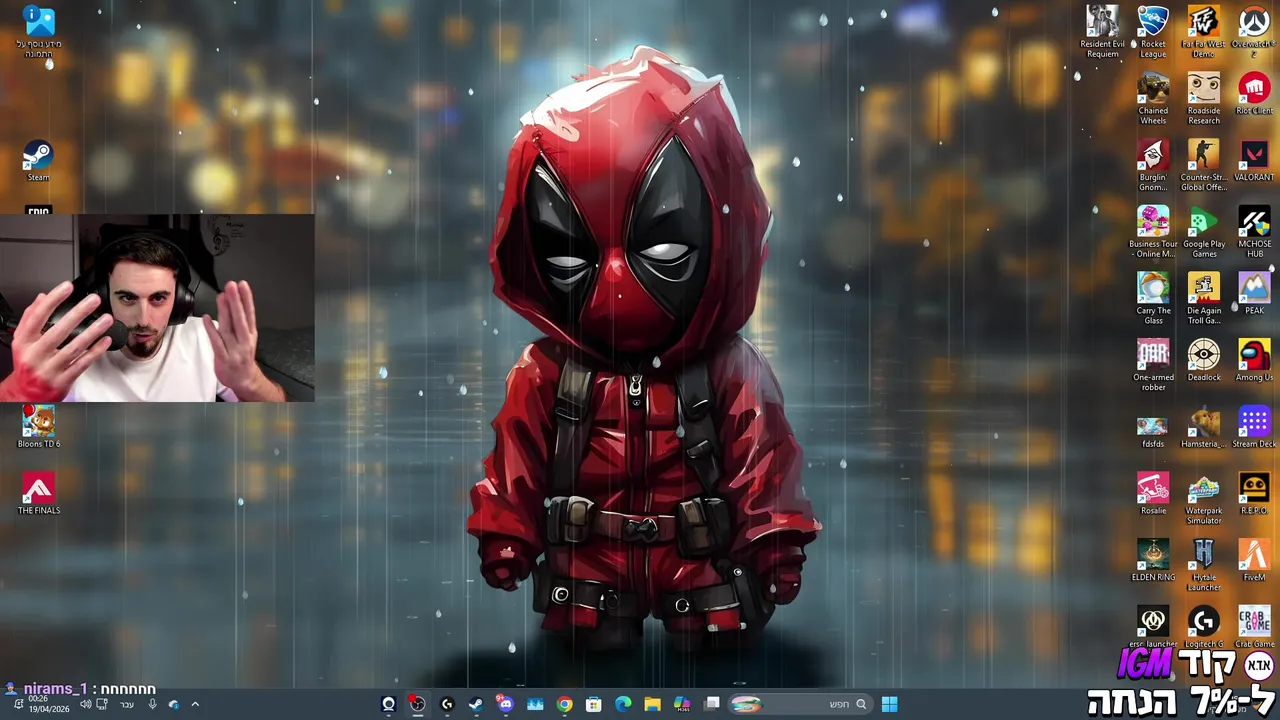Click the Steam icon in the taskbar
This screenshot has height=720, width=1280.
[x=476, y=704]
